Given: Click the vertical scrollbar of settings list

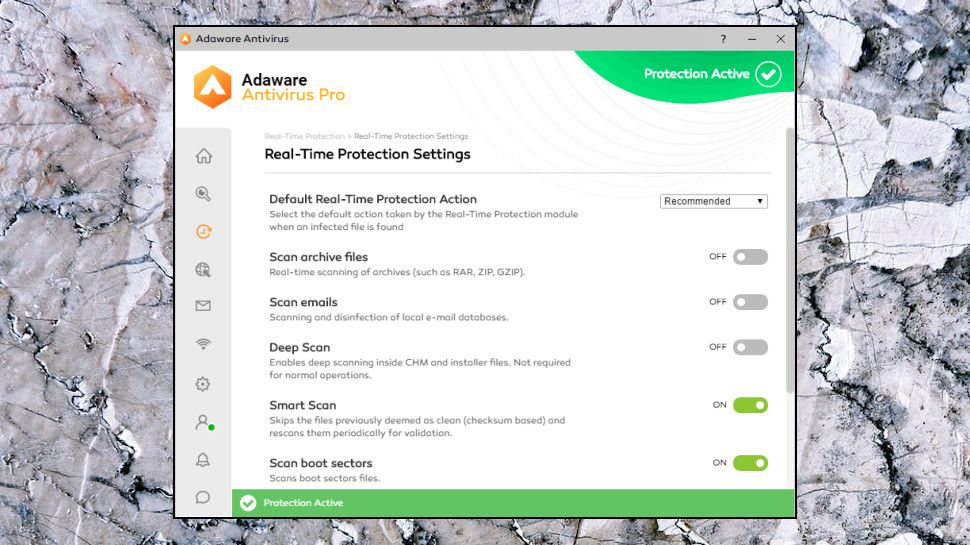Looking at the screenshot, I should pos(789,260).
